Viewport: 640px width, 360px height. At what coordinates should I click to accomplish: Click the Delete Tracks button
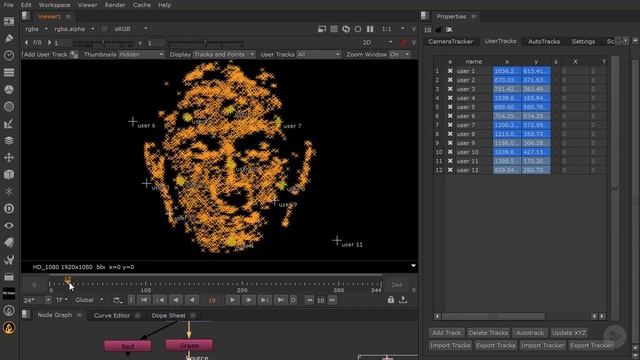tap(488, 333)
